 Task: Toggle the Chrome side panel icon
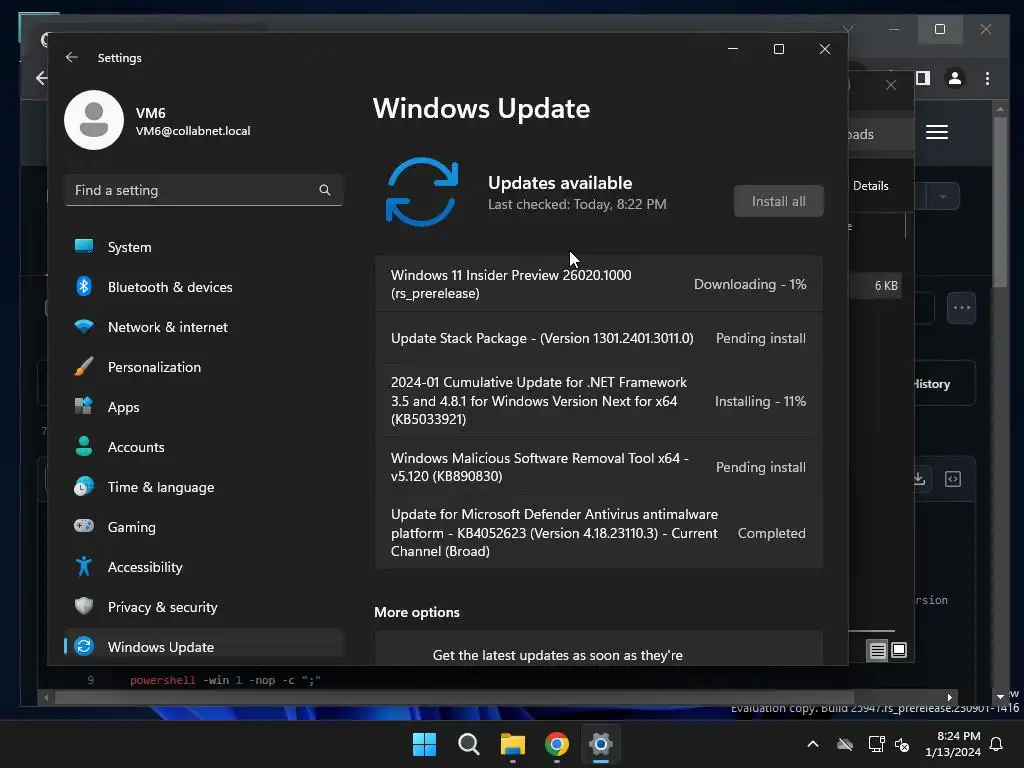[923, 78]
